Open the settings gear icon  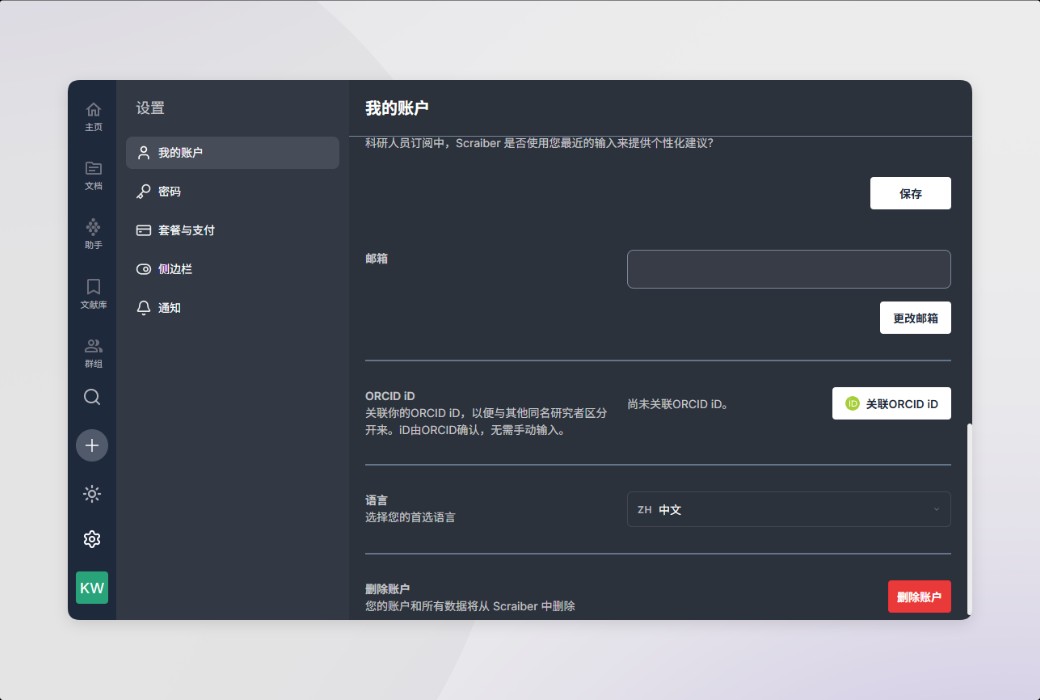tap(92, 539)
